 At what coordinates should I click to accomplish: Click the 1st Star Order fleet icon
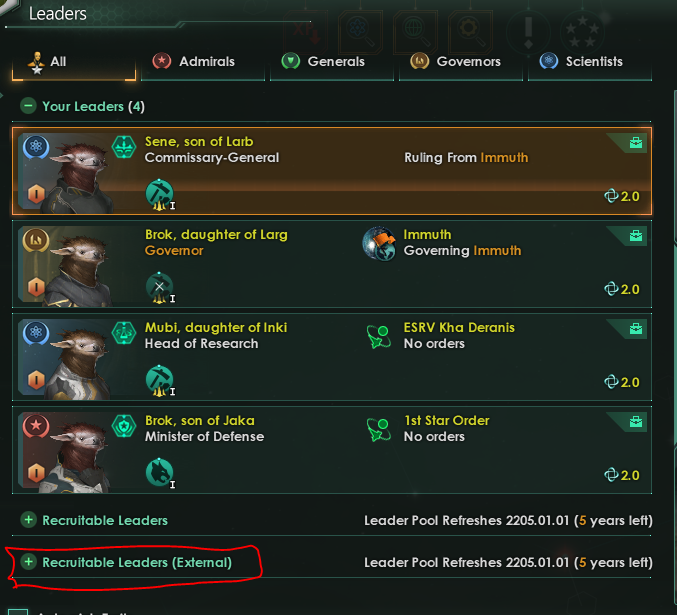(379, 428)
